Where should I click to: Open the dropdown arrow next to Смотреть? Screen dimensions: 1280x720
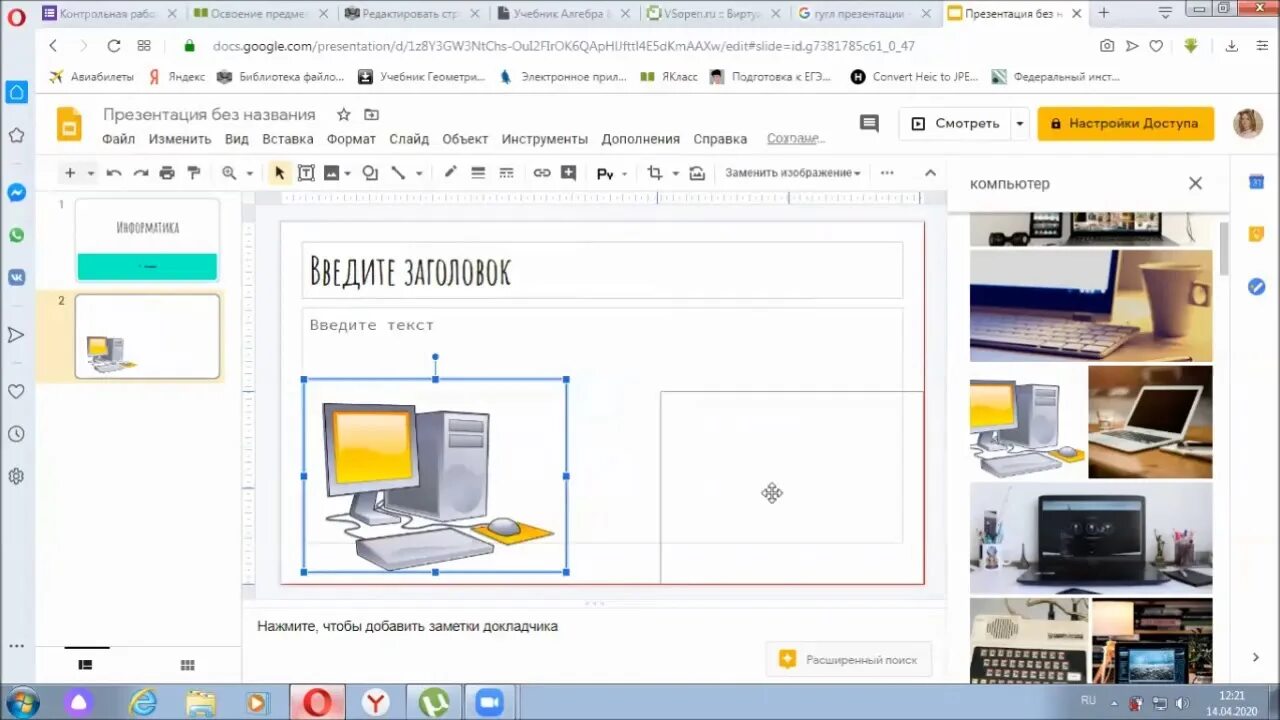coord(1019,124)
